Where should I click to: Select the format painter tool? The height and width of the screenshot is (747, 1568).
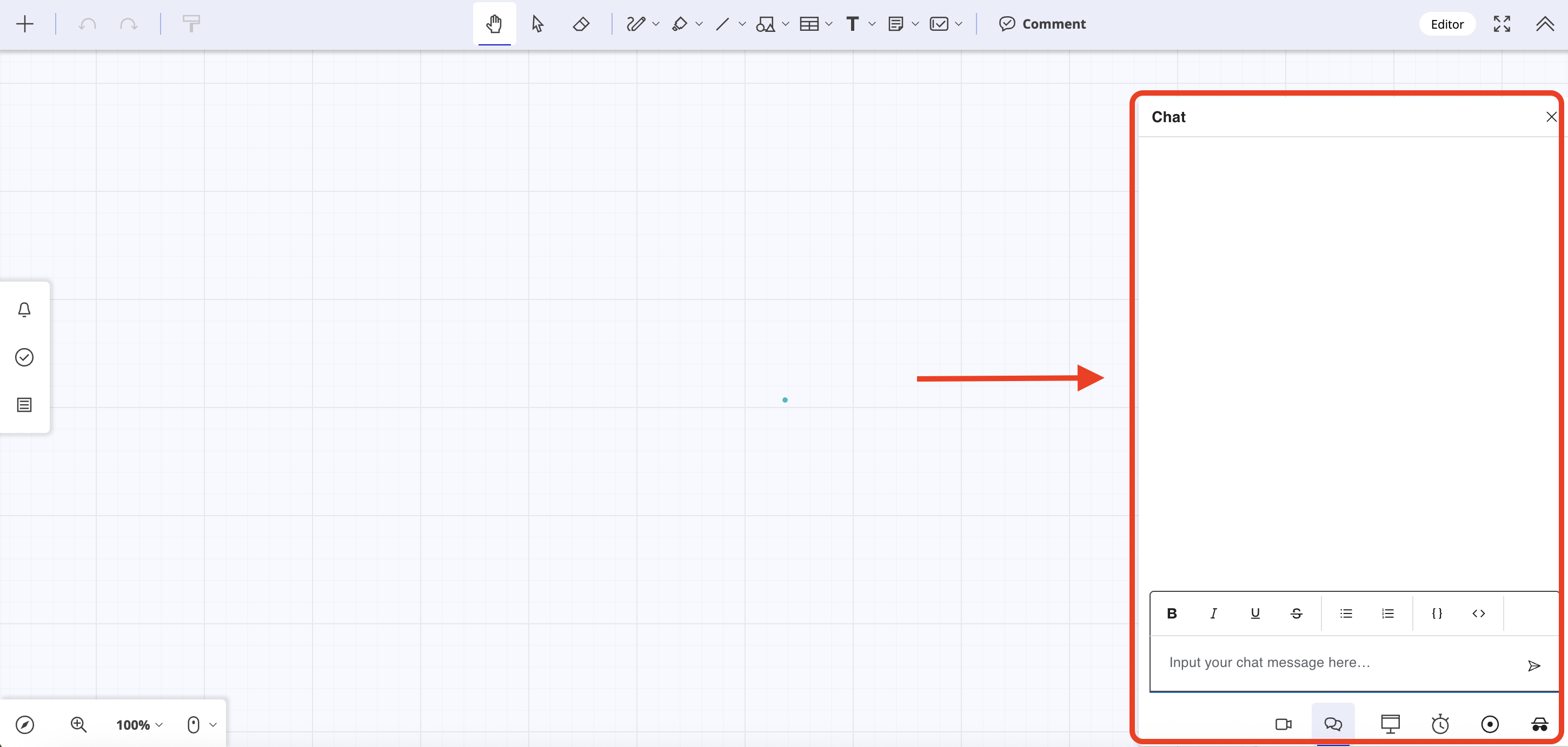(191, 24)
